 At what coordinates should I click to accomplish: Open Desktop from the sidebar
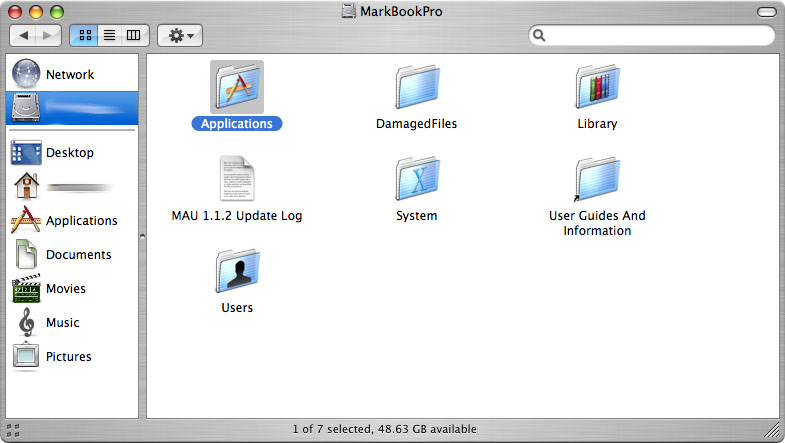click(72, 153)
